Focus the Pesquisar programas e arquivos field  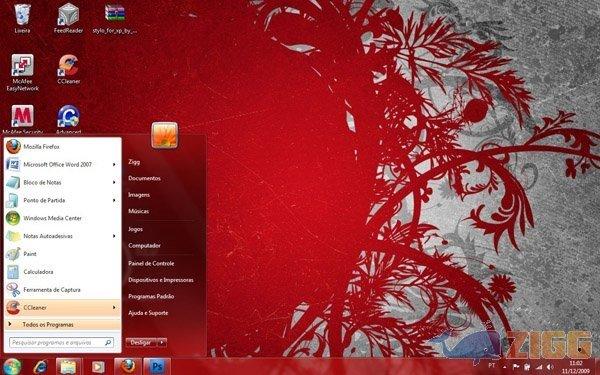[x=61, y=342]
